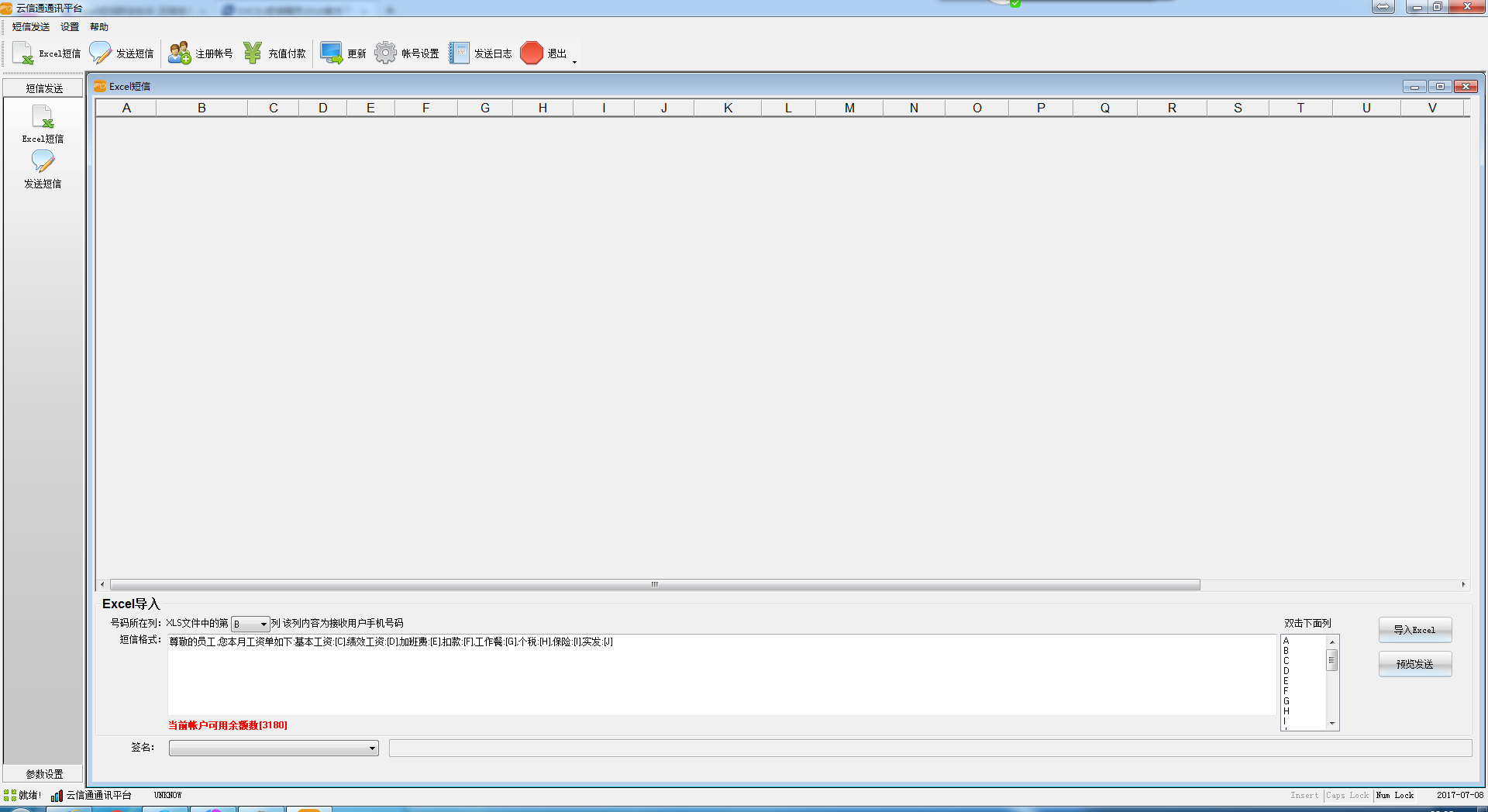This screenshot has width=1488, height=812.
Task: Click the red 退出 exit toolbar icon
Action: [x=532, y=53]
